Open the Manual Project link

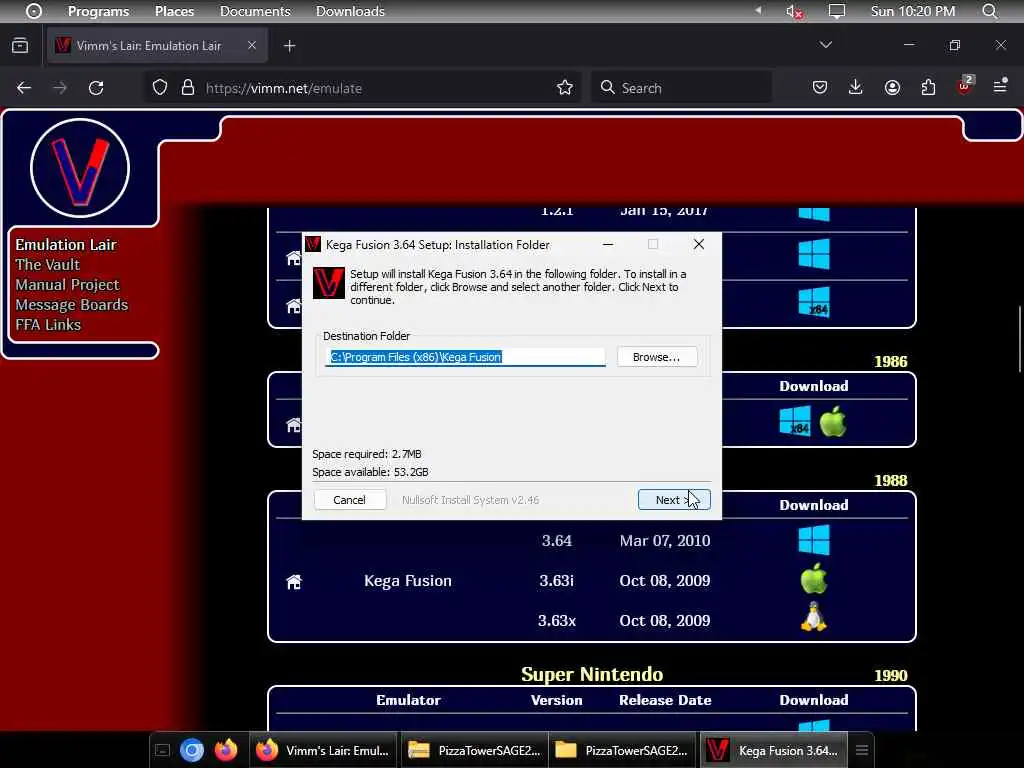[x=67, y=285]
